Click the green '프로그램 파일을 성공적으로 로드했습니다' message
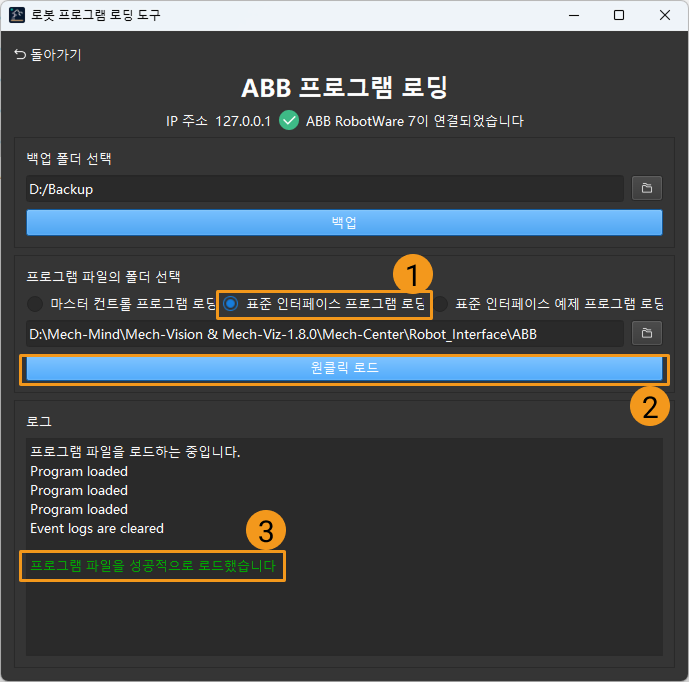 point(153,566)
